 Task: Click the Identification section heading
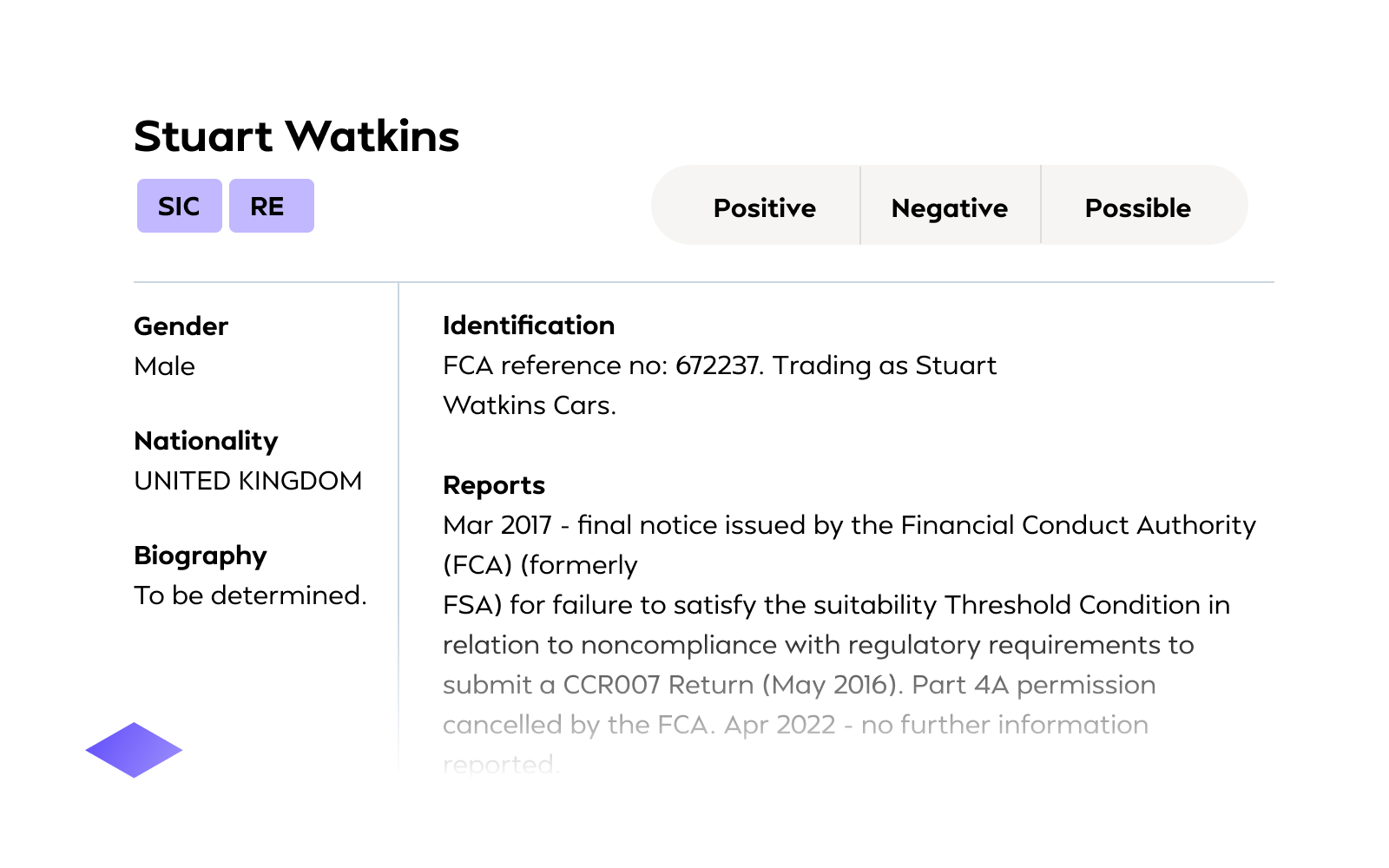click(x=528, y=325)
